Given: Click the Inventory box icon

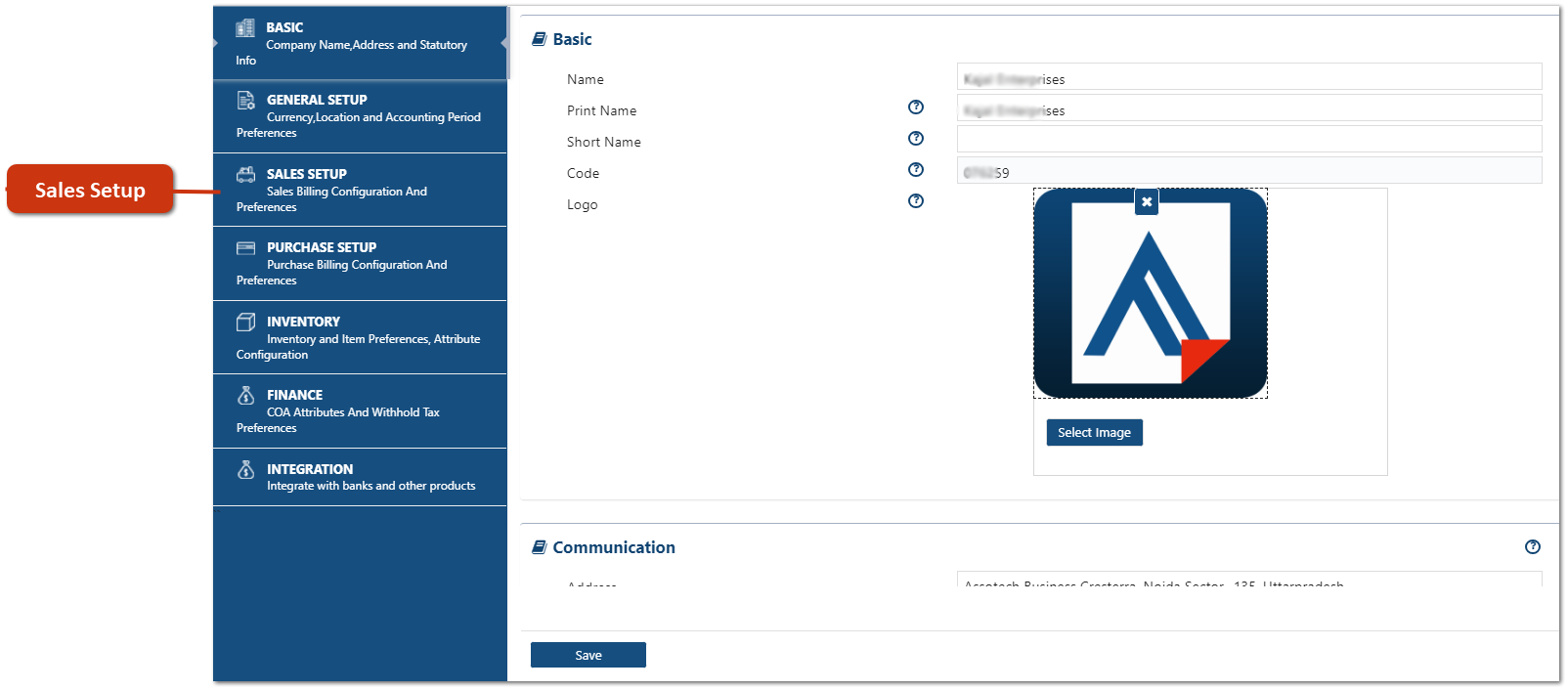Looking at the screenshot, I should point(246,322).
